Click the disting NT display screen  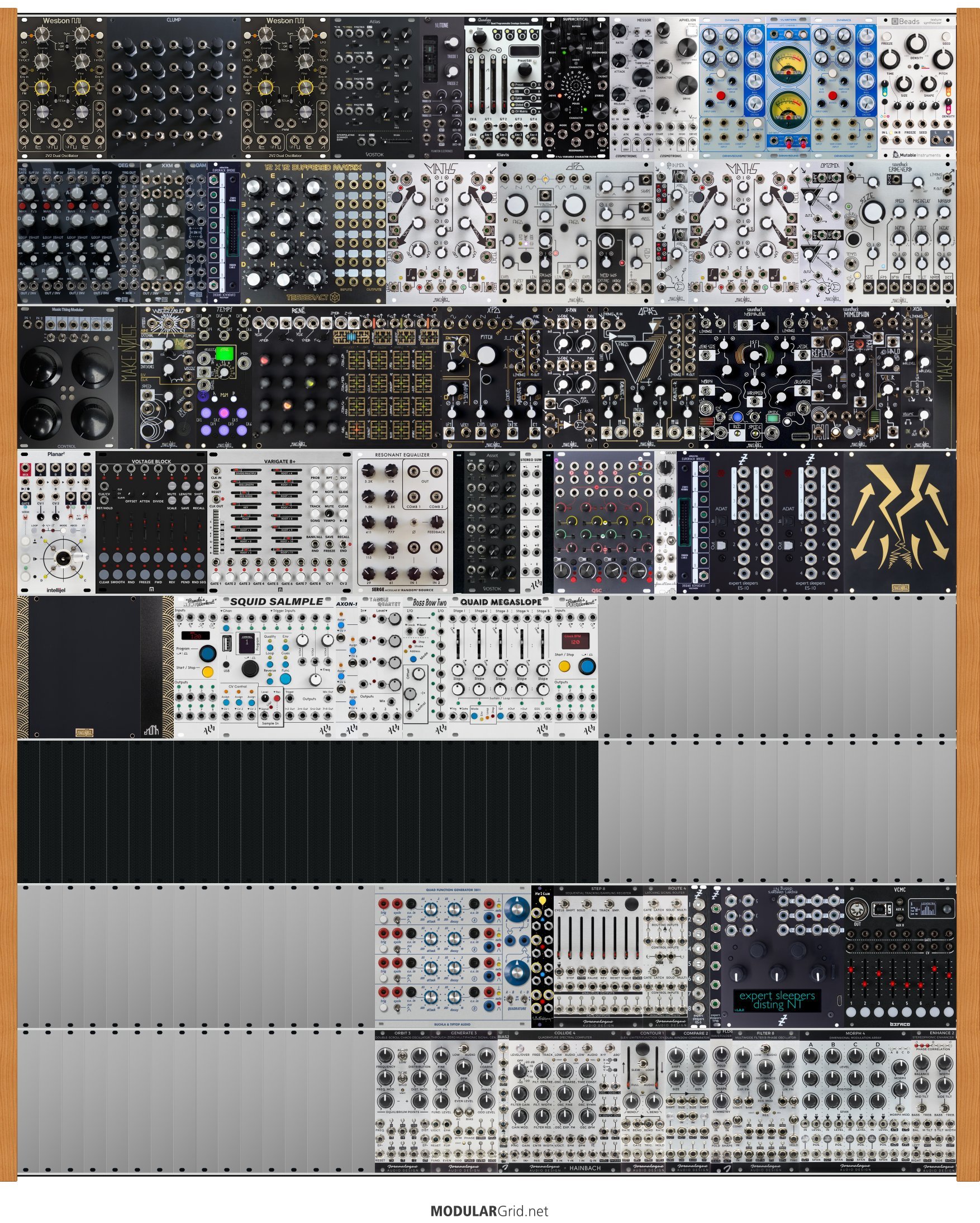tap(777, 1000)
